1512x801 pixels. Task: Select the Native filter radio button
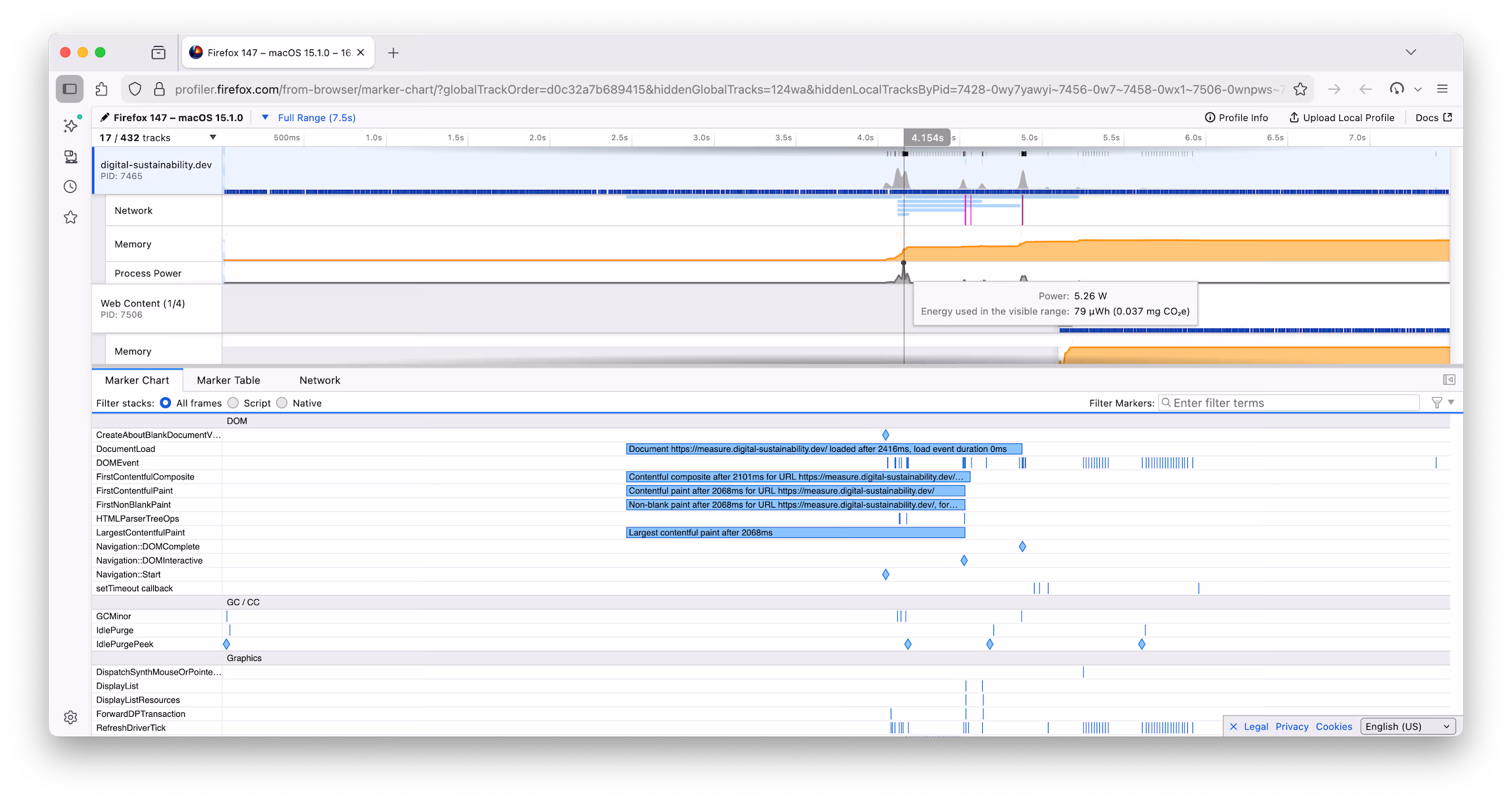pyautogui.click(x=282, y=402)
